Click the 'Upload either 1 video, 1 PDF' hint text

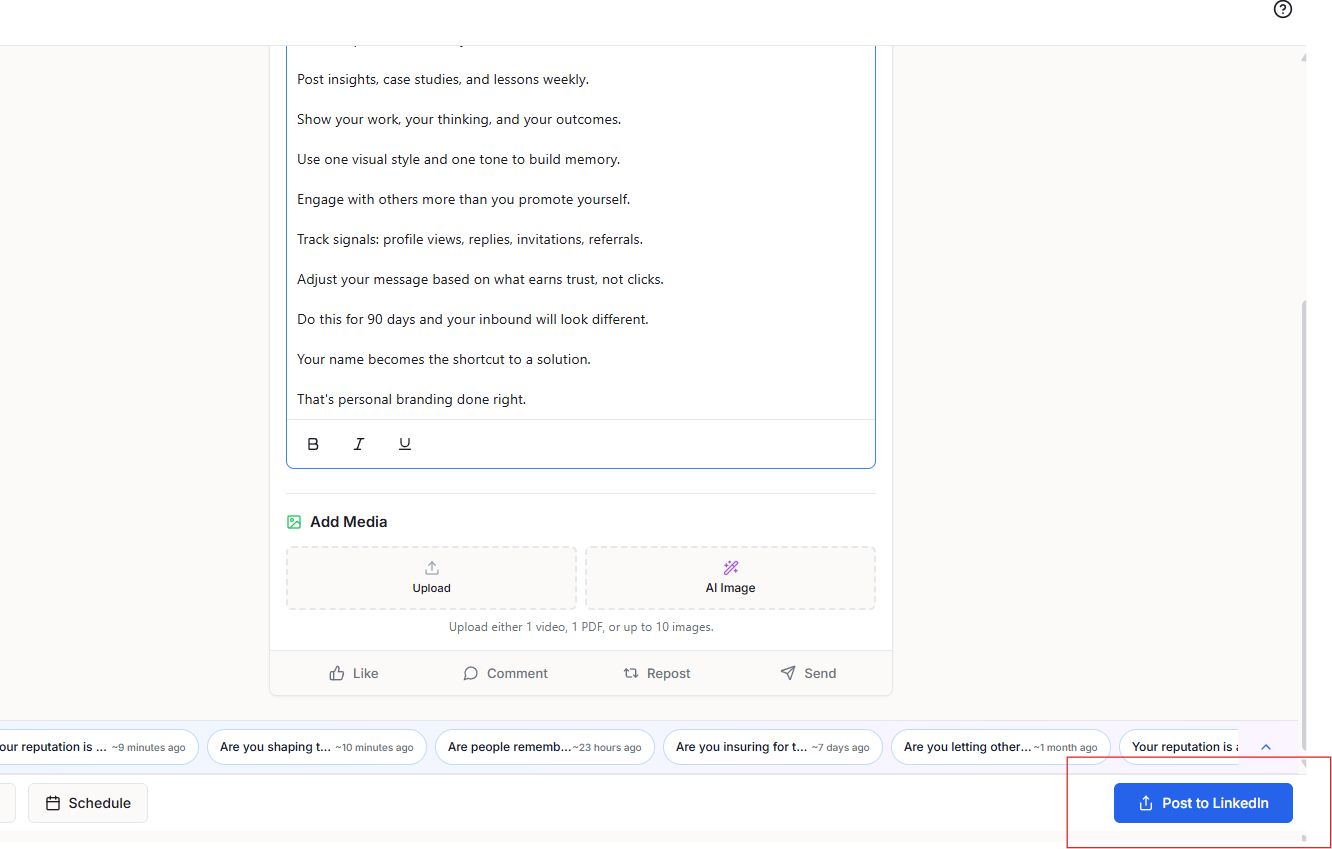[581, 627]
